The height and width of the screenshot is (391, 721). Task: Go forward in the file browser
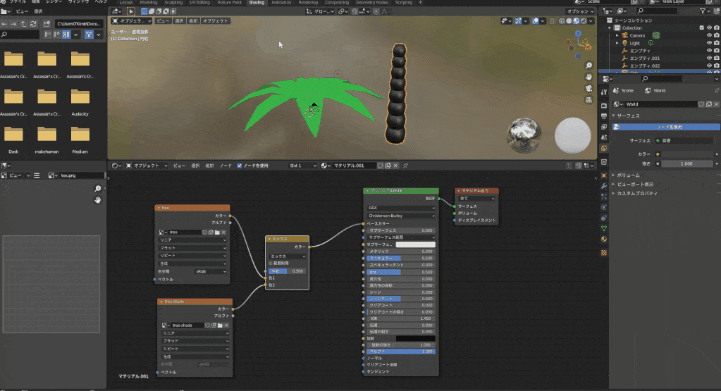click(14, 23)
